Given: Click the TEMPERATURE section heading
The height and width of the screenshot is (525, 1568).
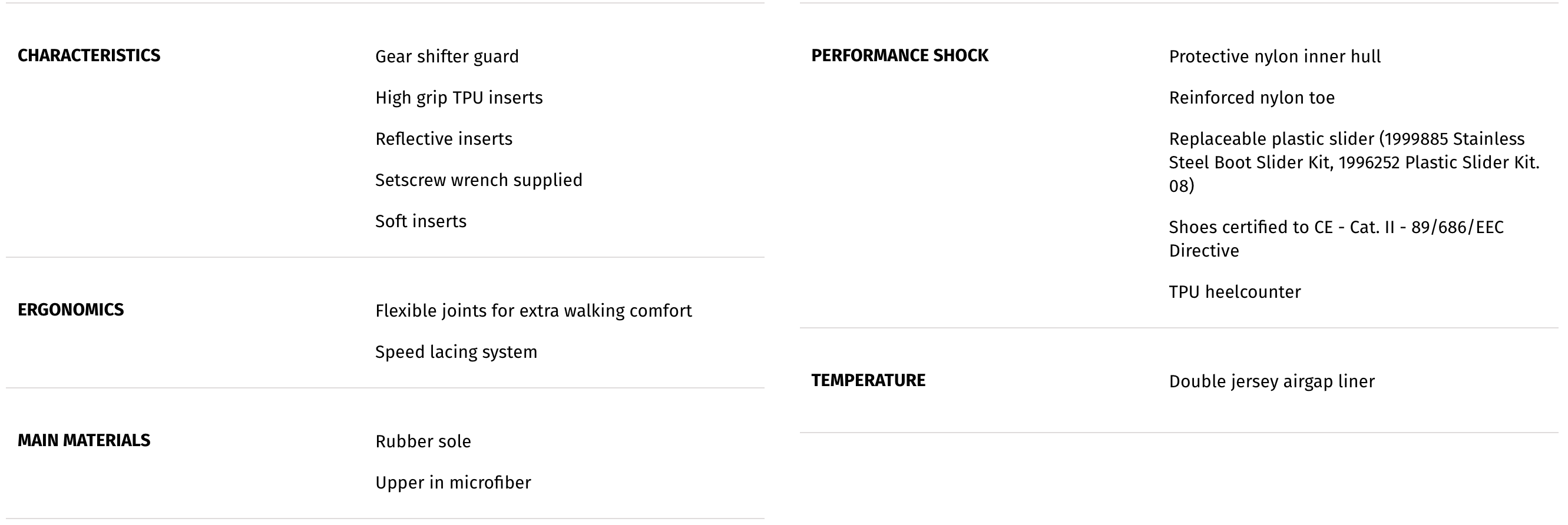Looking at the screenshot, I should [868, 380].
